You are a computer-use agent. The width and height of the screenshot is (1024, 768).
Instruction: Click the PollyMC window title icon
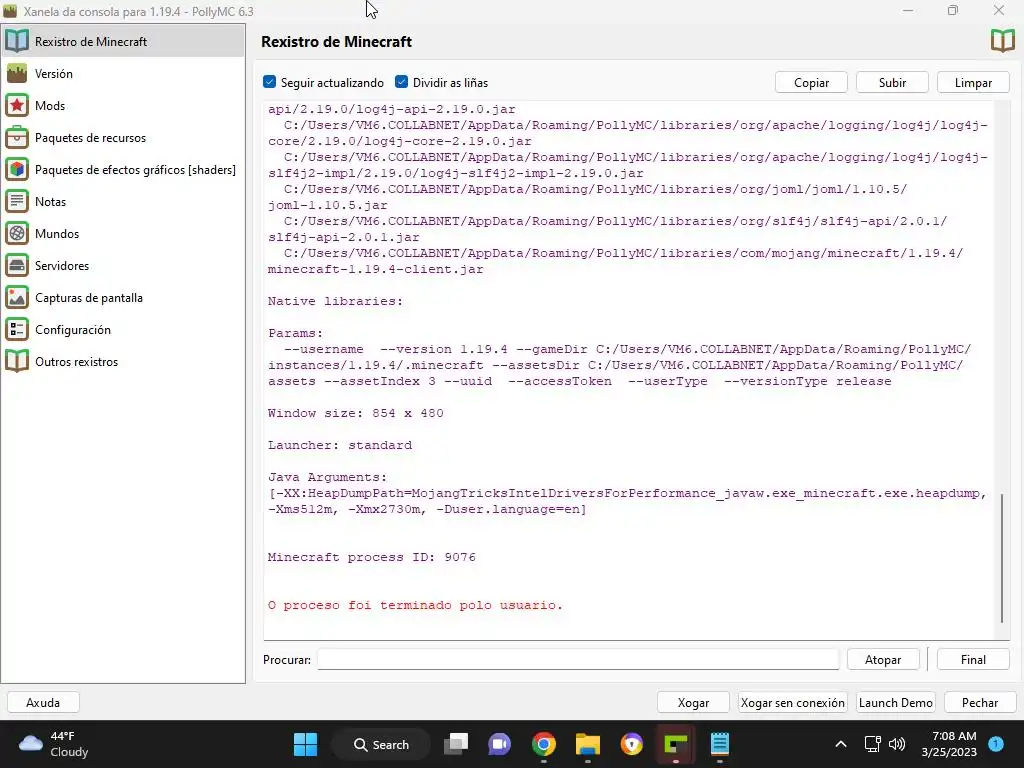(10, 11)
